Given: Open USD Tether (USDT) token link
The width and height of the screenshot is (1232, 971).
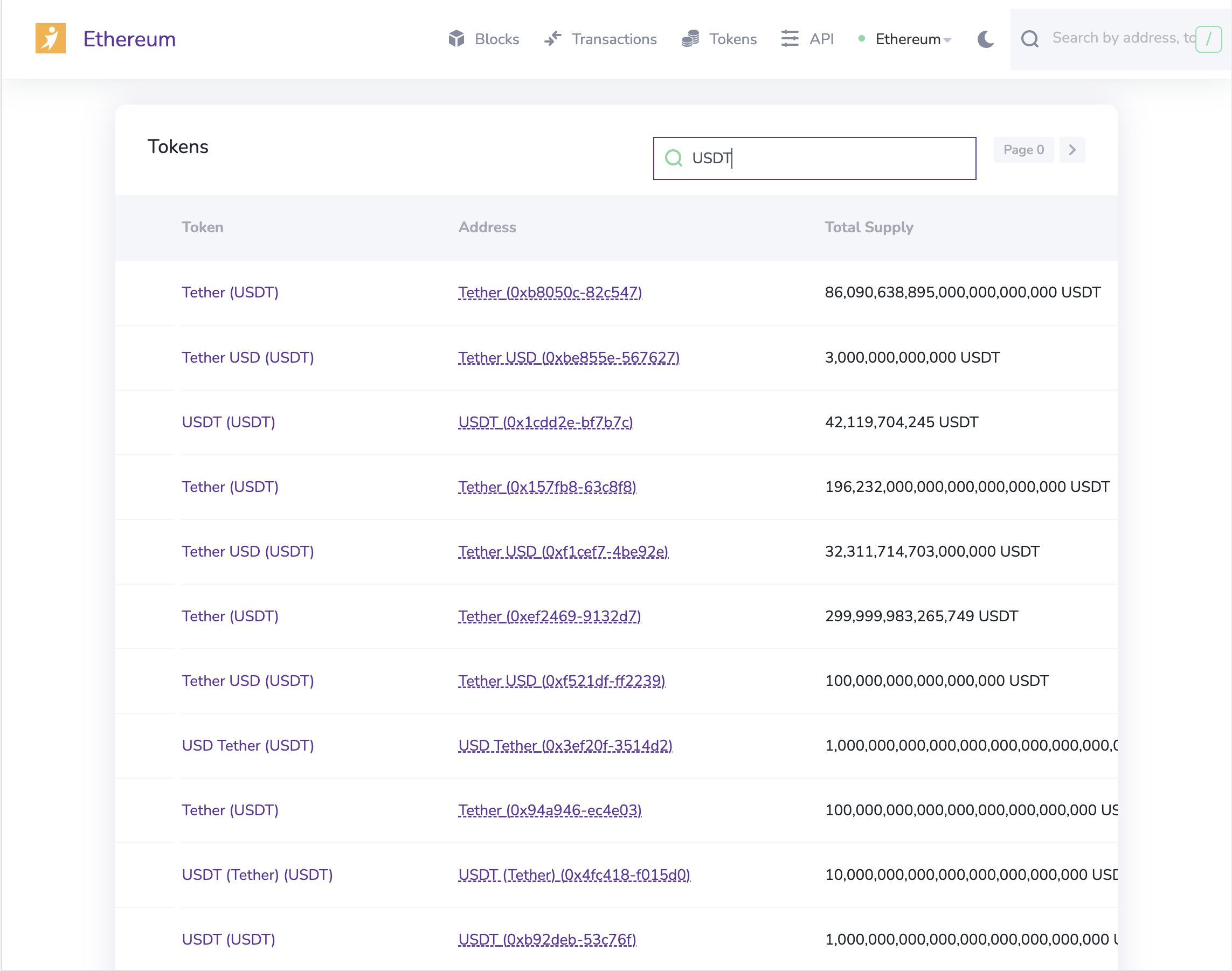Looking at the screenshot, I should pyautogui.click(x=247, y=745).
